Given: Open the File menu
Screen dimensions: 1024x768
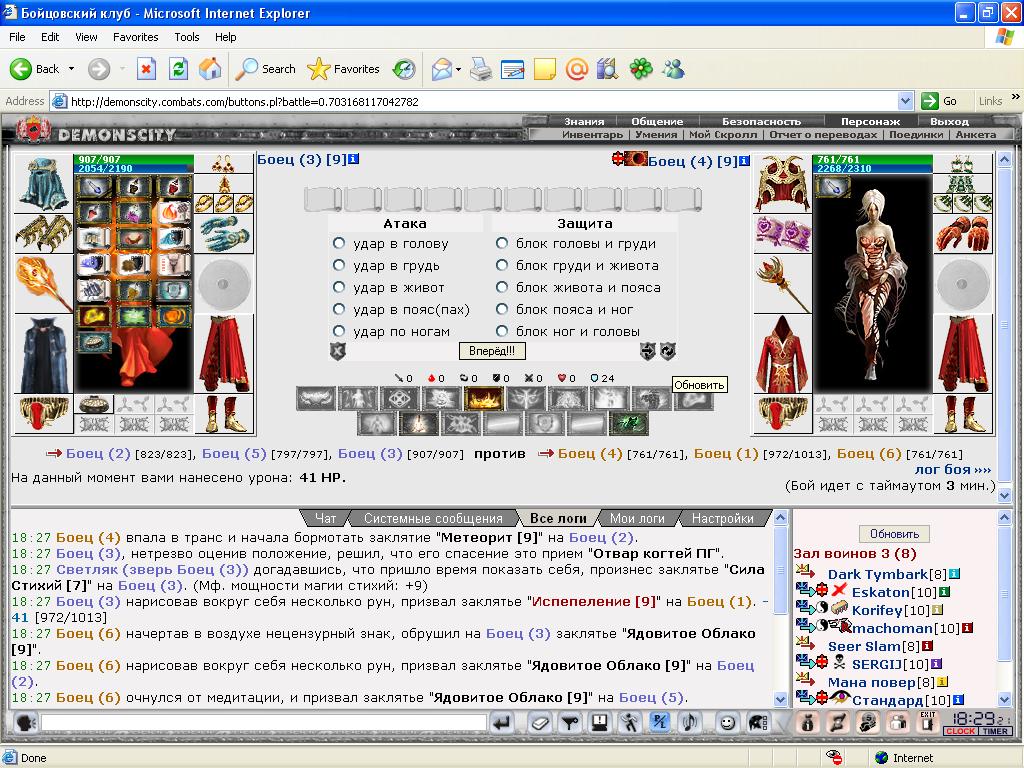Looking at the screenshot, I should click(17, 37).
